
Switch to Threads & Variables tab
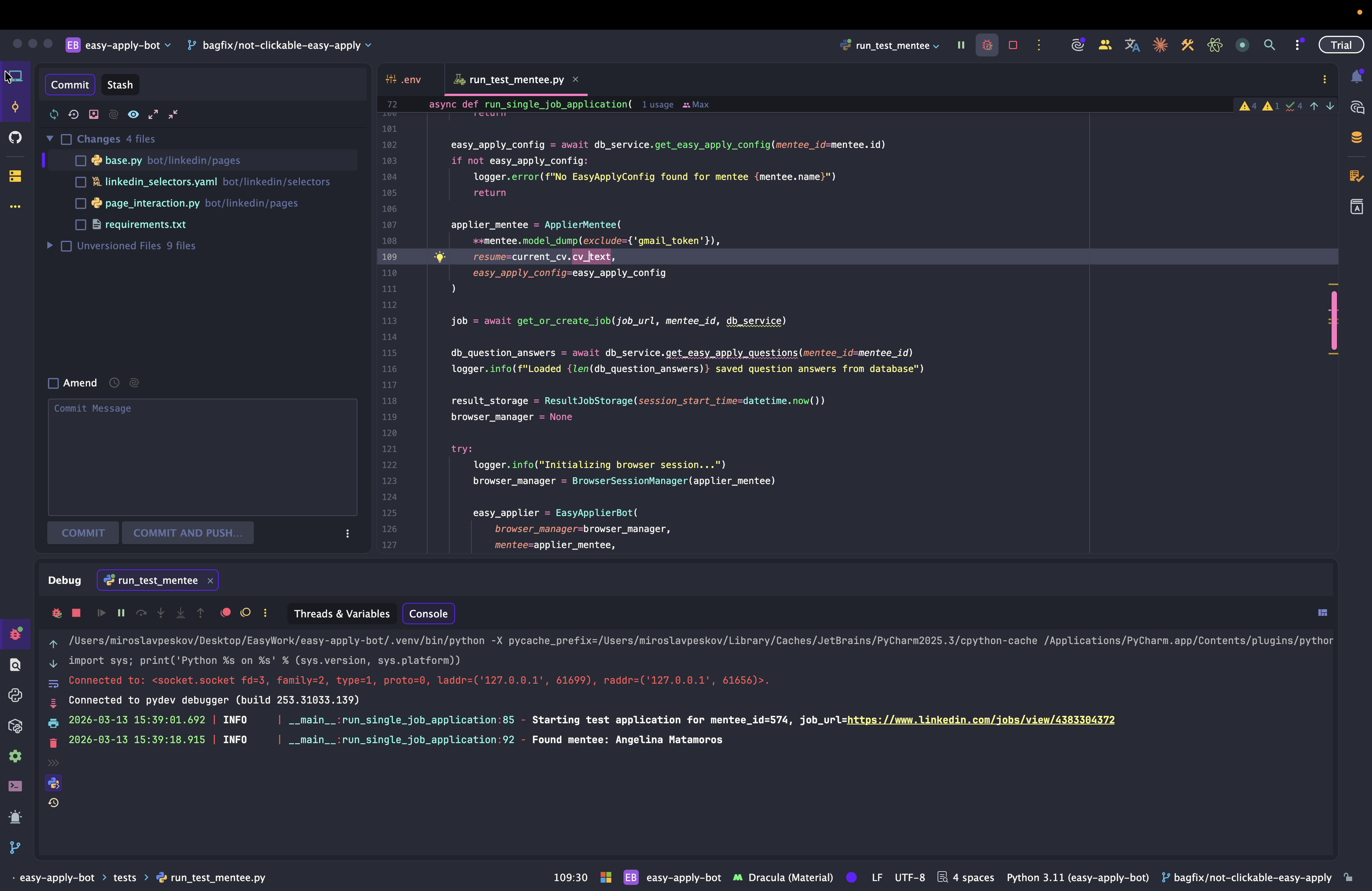[x=341, y=614]
